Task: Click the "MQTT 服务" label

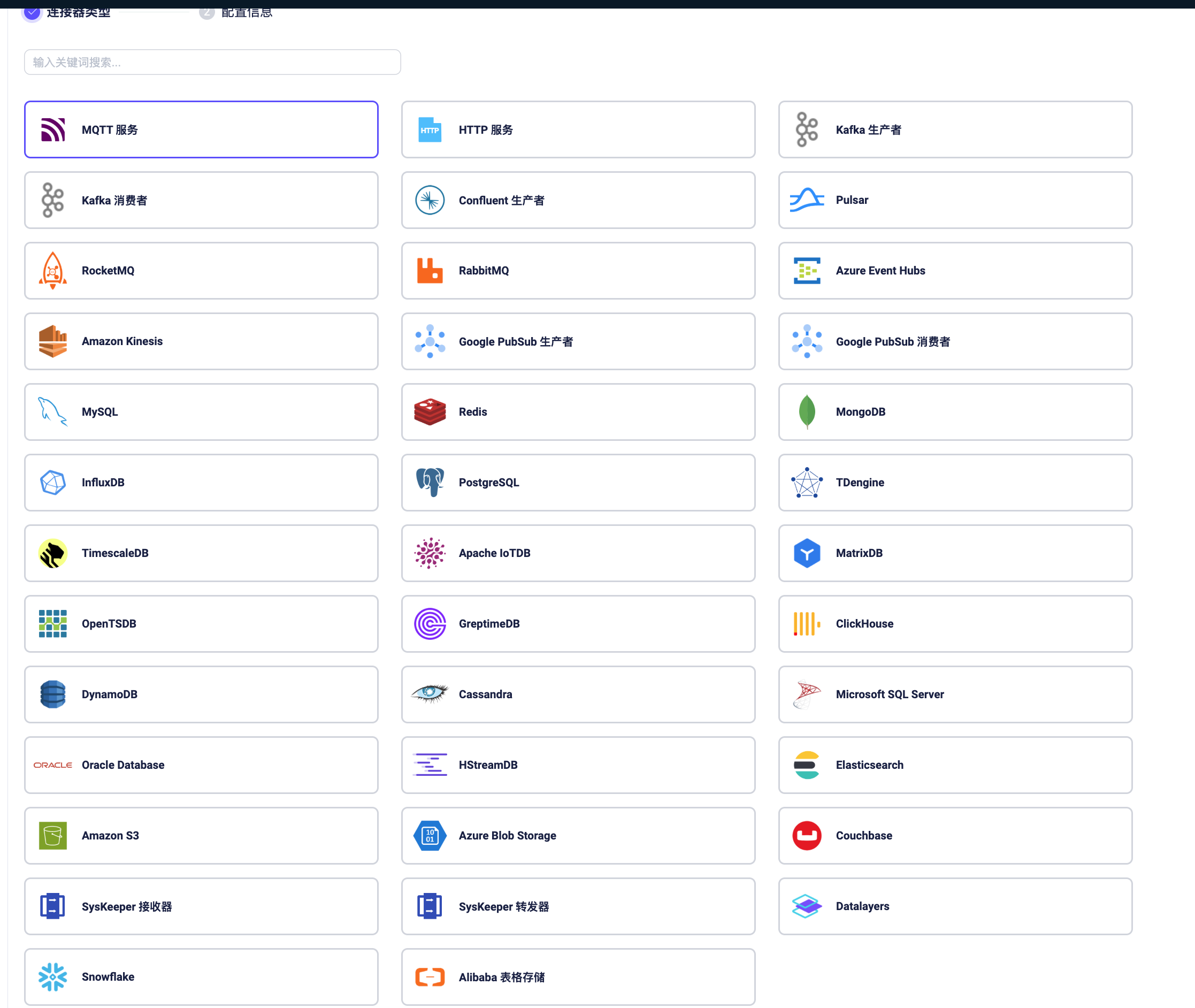Action: coord(110,129)
